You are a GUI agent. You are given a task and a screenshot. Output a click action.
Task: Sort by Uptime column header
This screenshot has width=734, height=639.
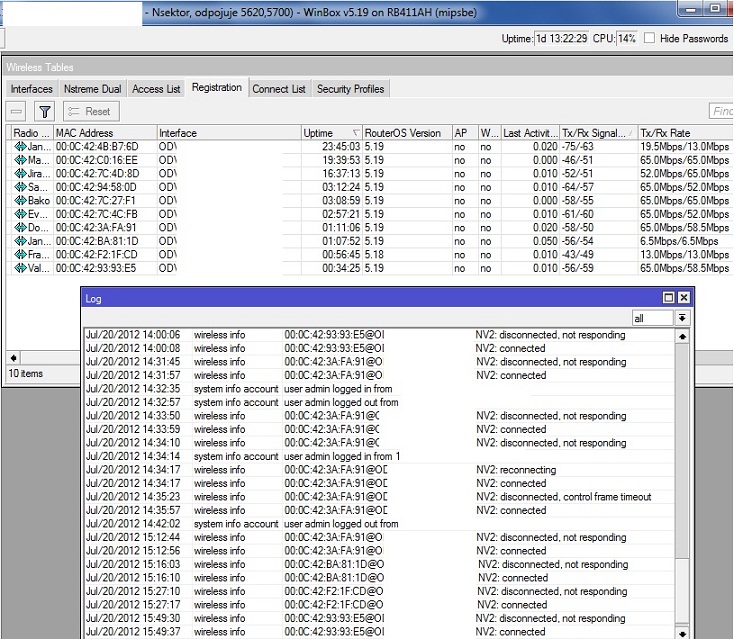(331, 133)
